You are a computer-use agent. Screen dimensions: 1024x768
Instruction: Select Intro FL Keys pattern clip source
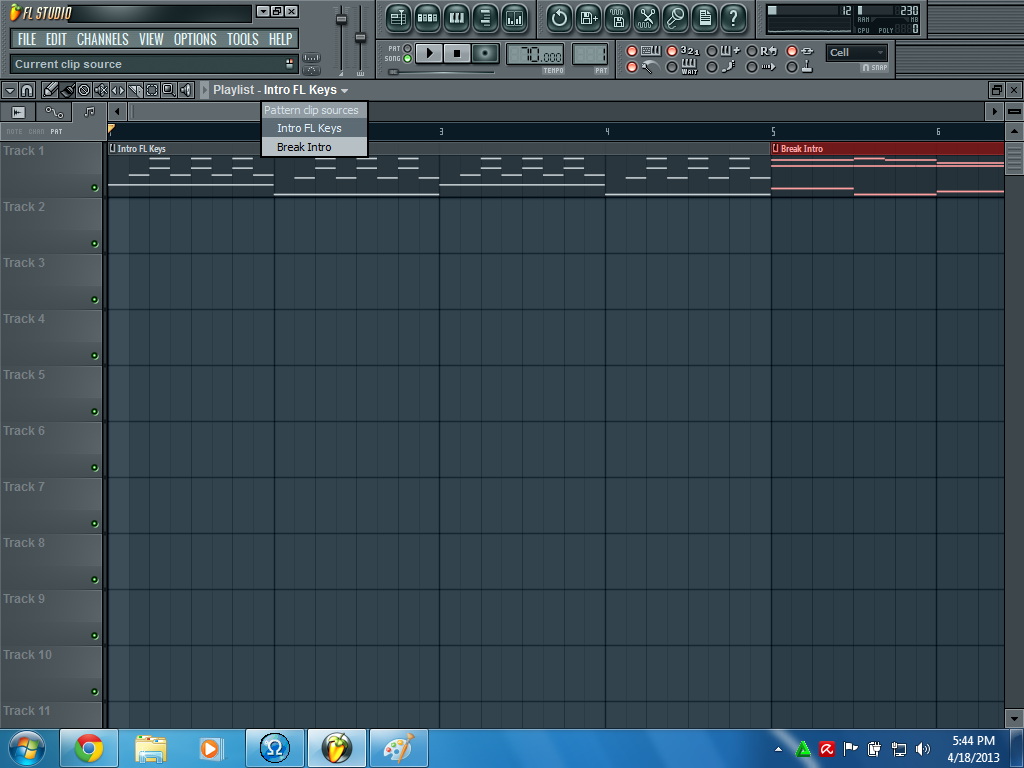click(314, 128)
